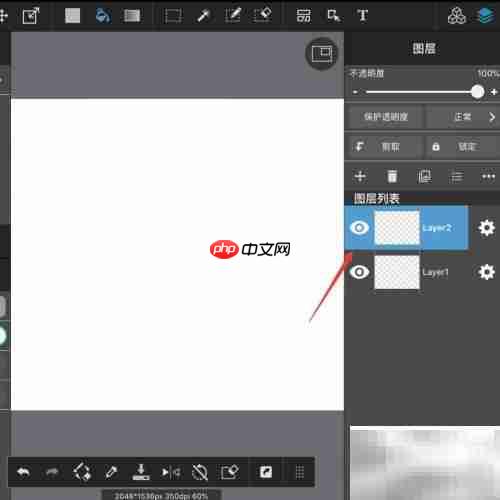Click the trash icon to delete layer
The height and width of the screenshot is (500, 500).
[x=392, y=176]
